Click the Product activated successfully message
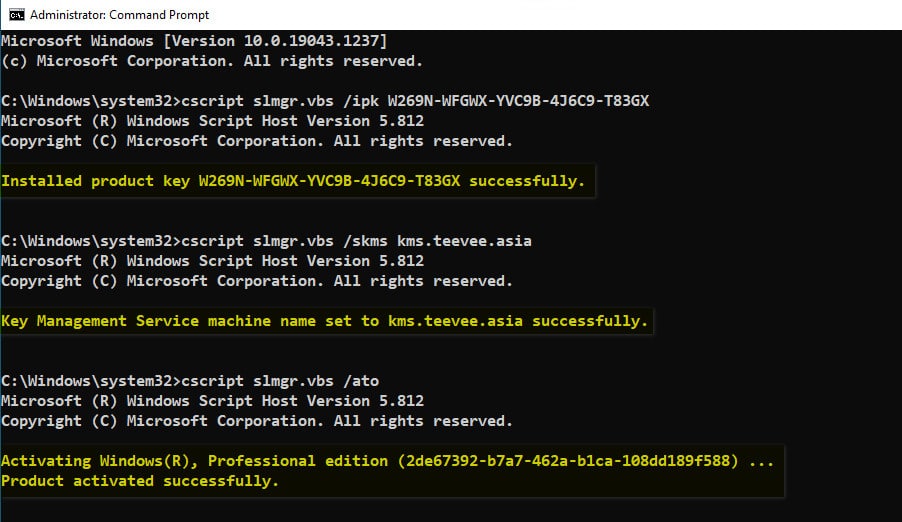The height and width of the screenshot is (522, 902). [140, 481]
